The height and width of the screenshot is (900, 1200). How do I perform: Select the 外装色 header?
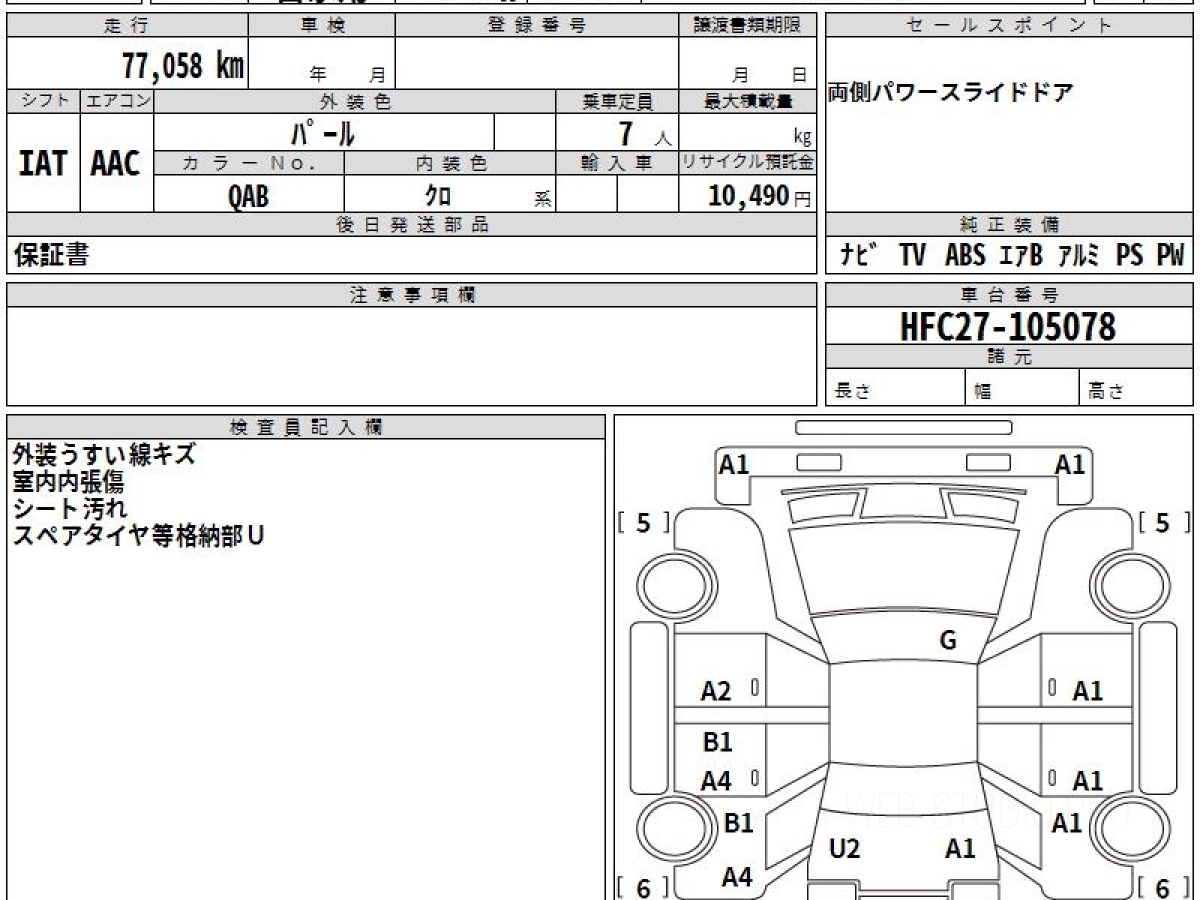pyautogui.click(x=355, y=101)
